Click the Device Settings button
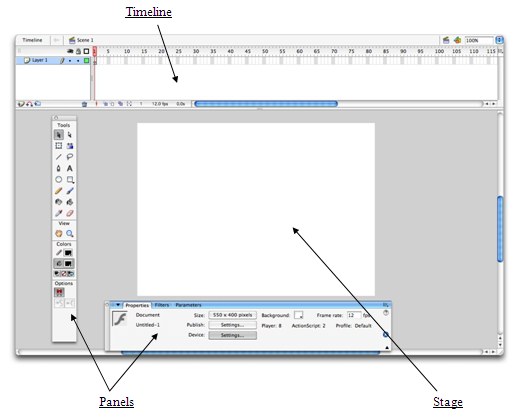The height and width of the screenshot is (418, 519). coord(232,335)
